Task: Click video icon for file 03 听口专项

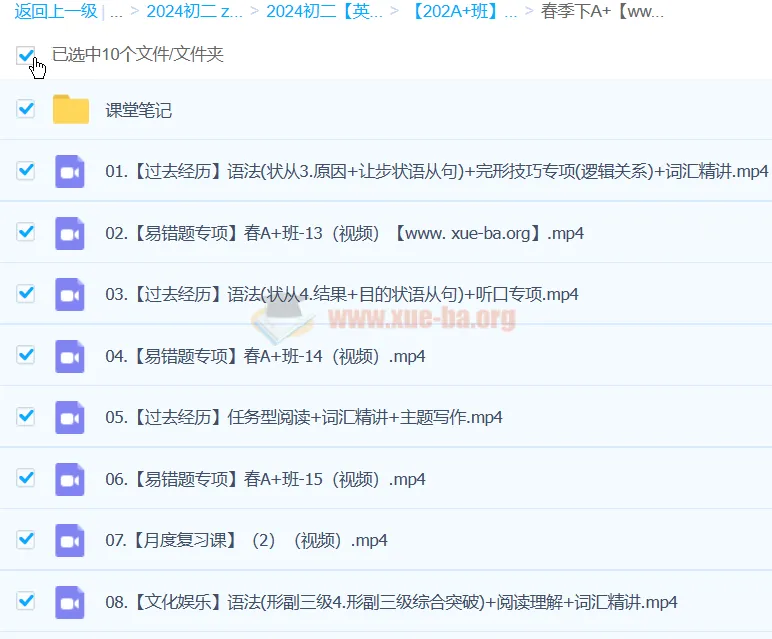Action: click(70, 294)
